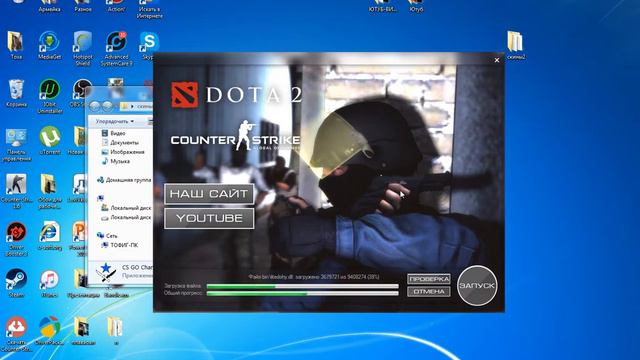Open the Разное desktop folder

(83, 6)
